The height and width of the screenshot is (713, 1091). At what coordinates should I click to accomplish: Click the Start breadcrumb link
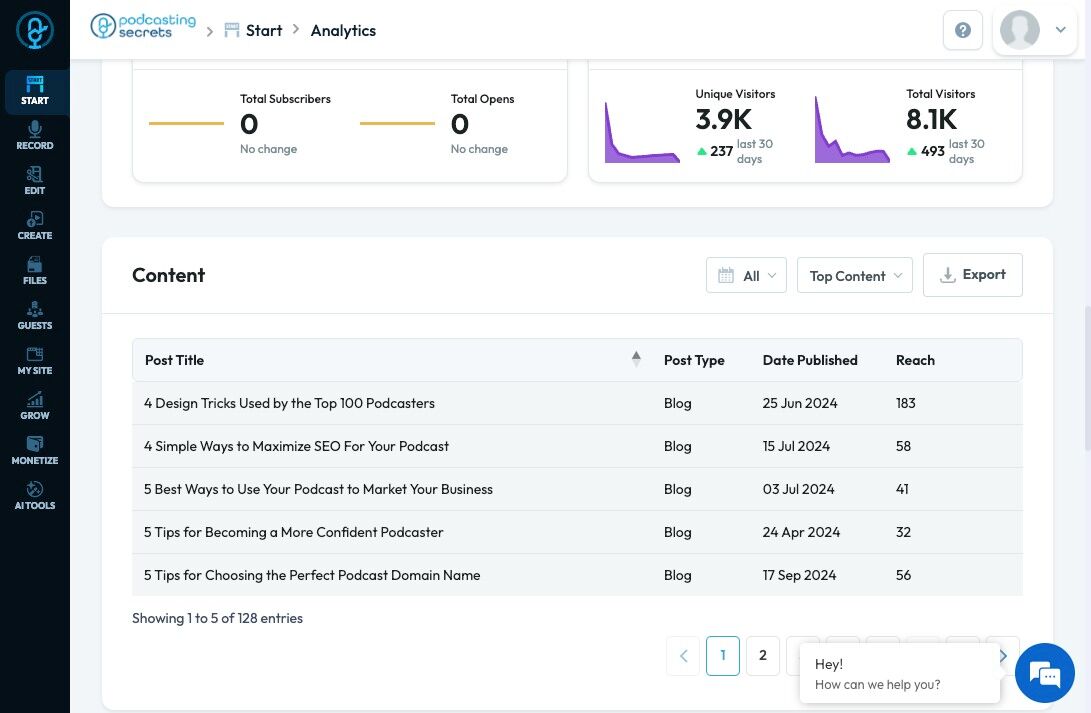coord(264,31)
